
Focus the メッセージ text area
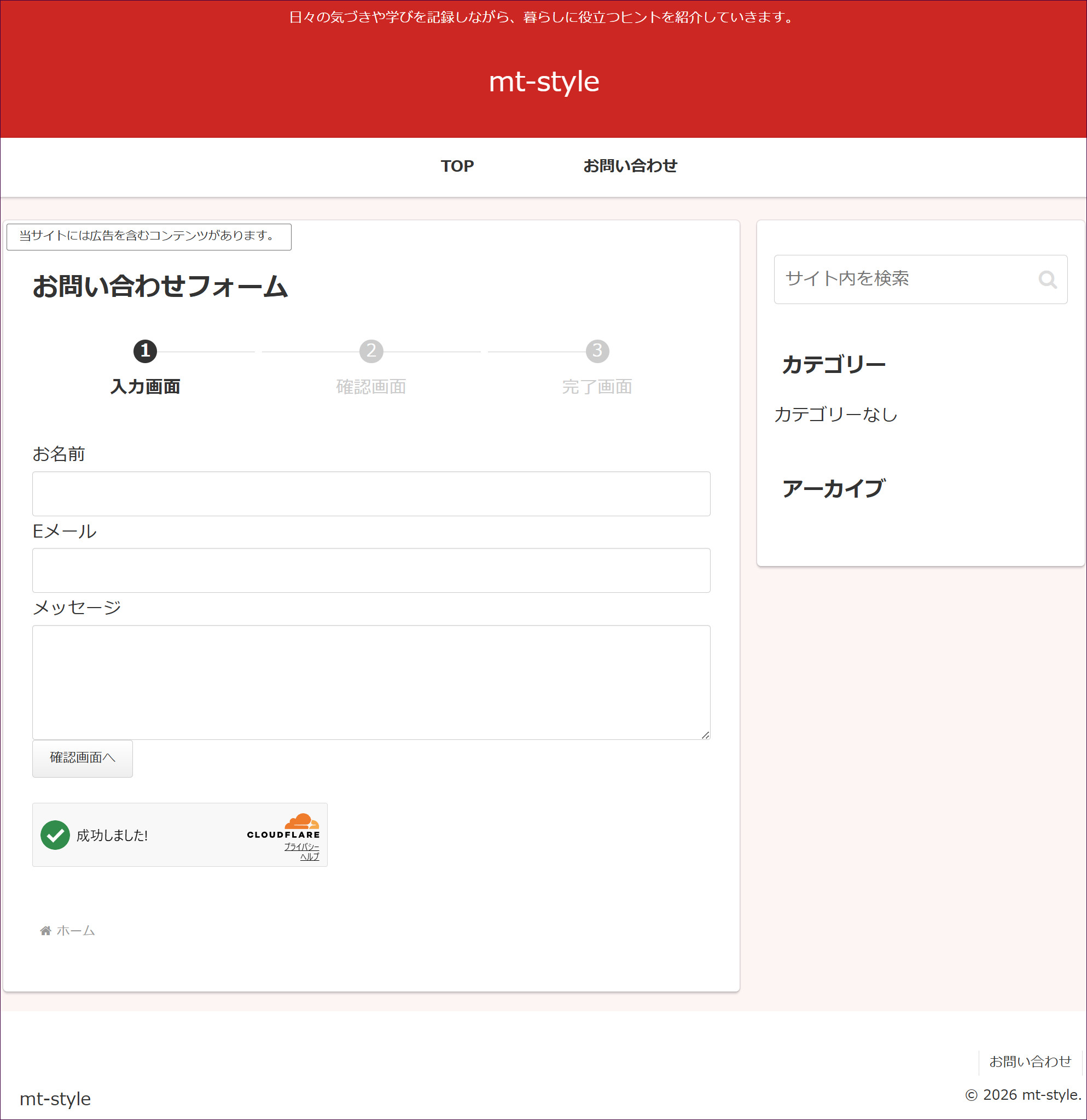tap(371, 682)
